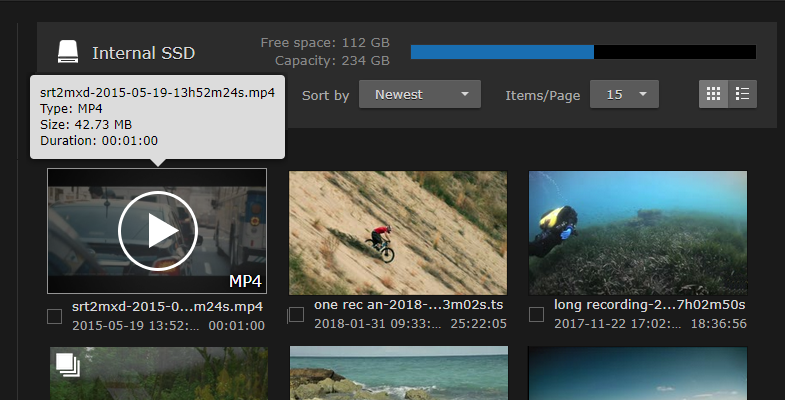Viewport: 785px width, 400px height.
Task: Switch to list view layout
Action: pos(742,94)
